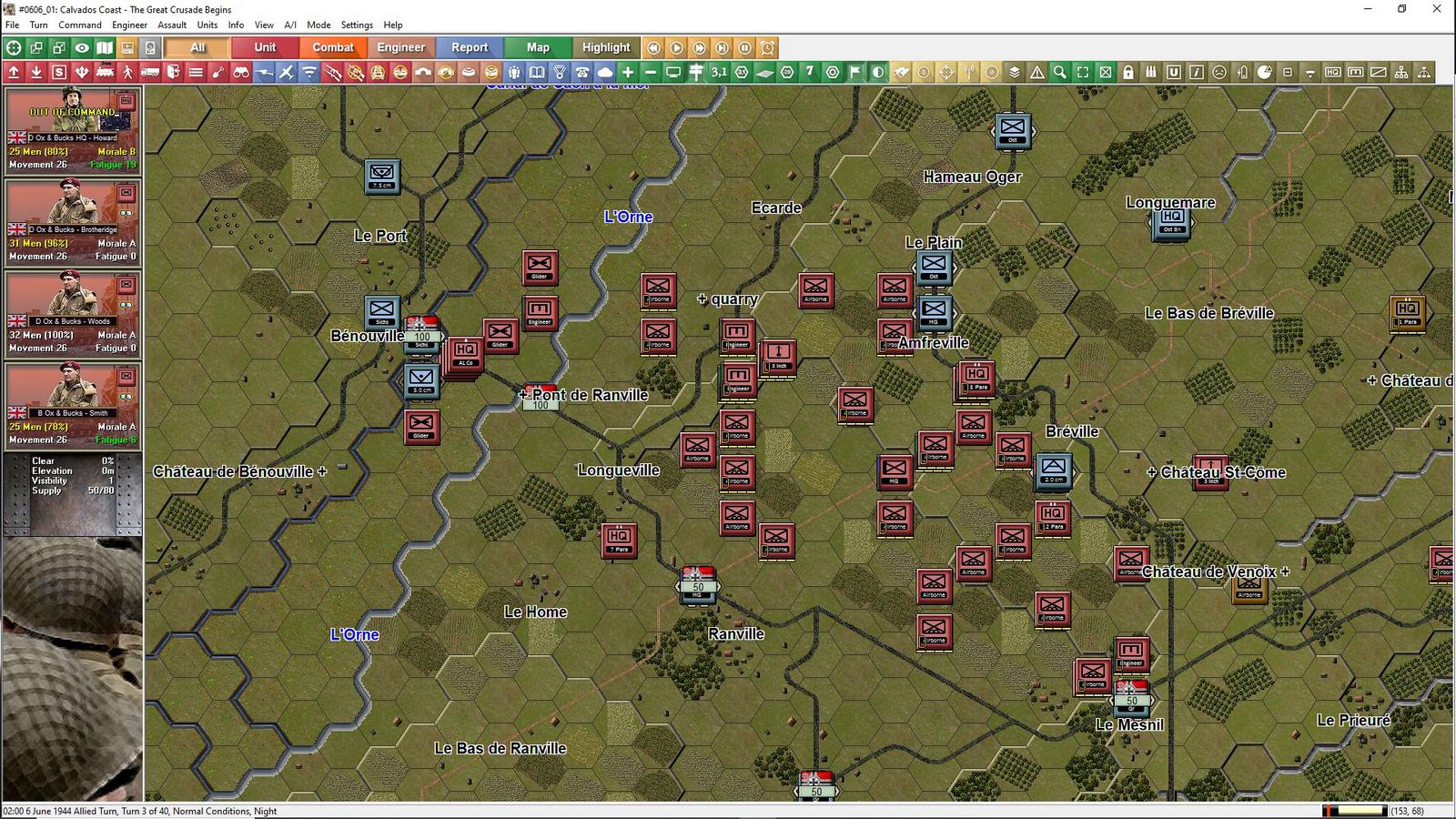Viewport: 1456px width, 819px height.
Task: Click the binoculars icon
Action: coord(241,72)
